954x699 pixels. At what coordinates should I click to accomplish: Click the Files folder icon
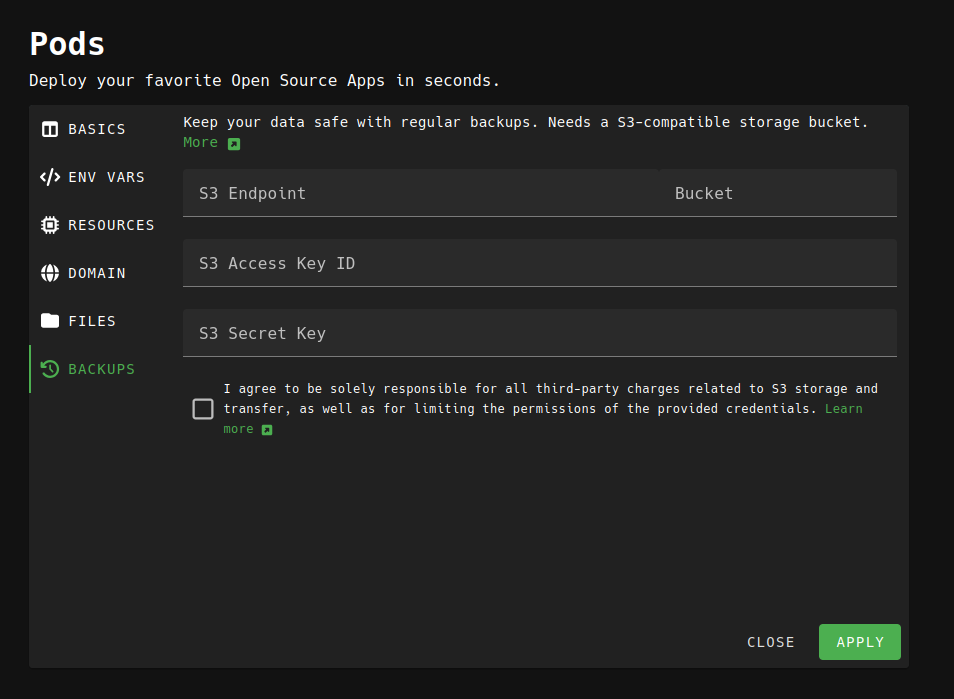tap(50, 321)
